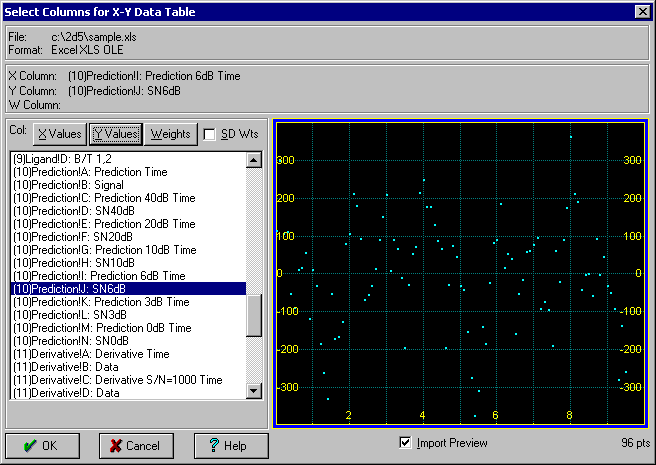The image size is (656, 465).
Task: Click the list scrollbar thumb
Action: 254,315
